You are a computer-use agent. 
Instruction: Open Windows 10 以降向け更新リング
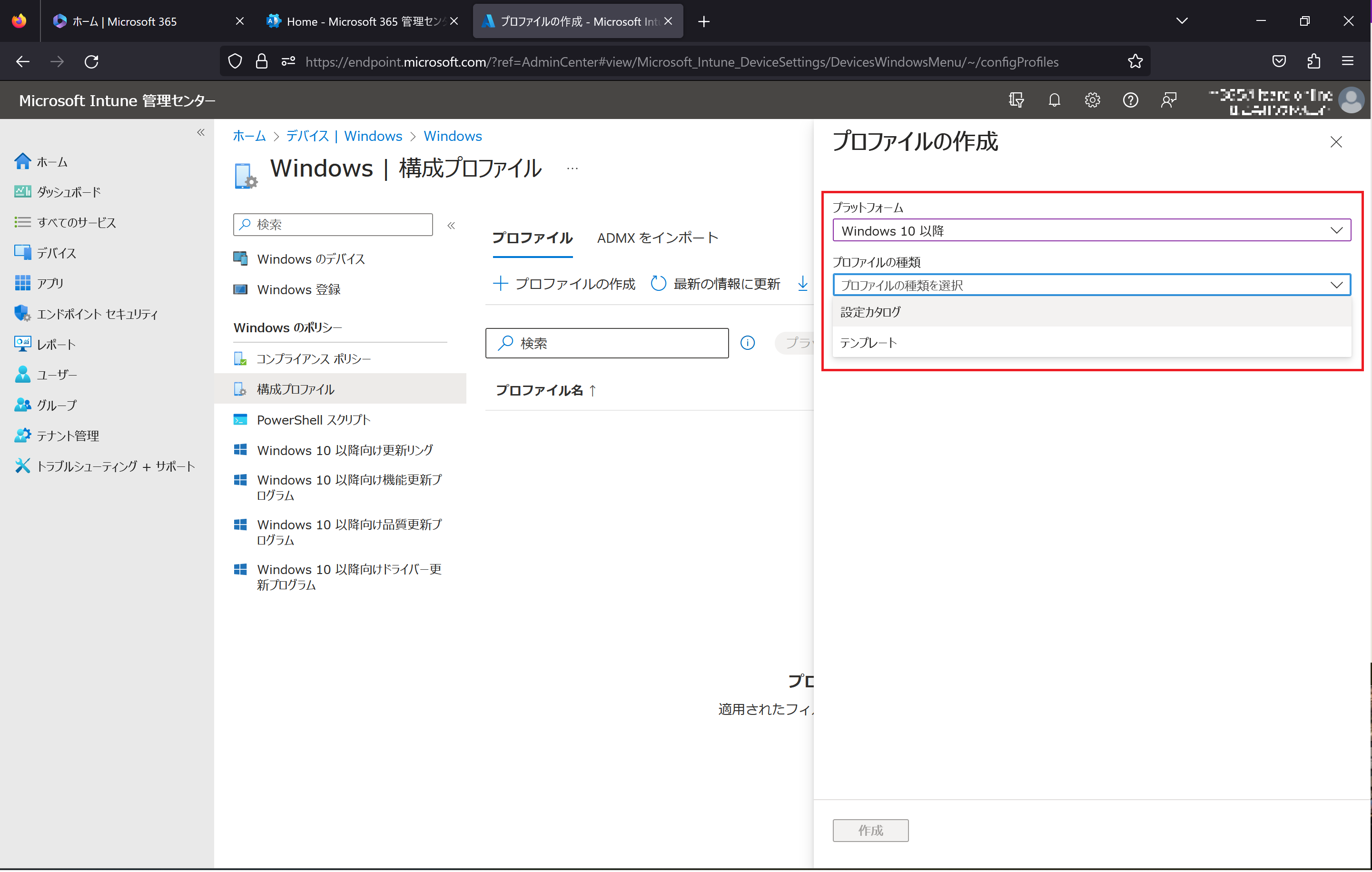(333, 450)
